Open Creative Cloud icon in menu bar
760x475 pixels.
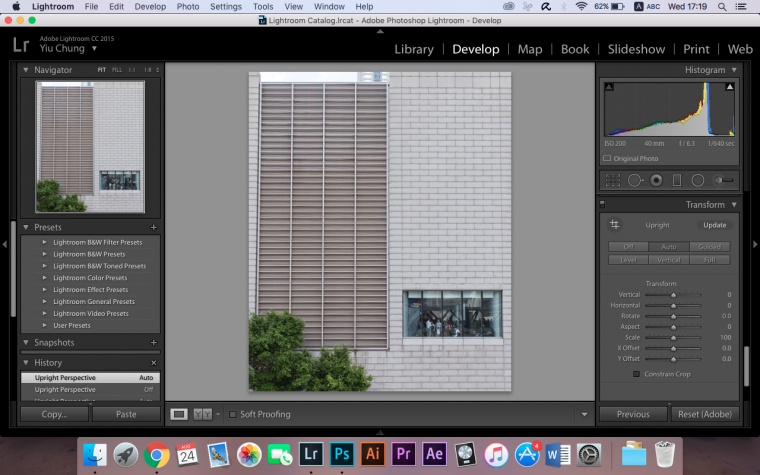508,7
